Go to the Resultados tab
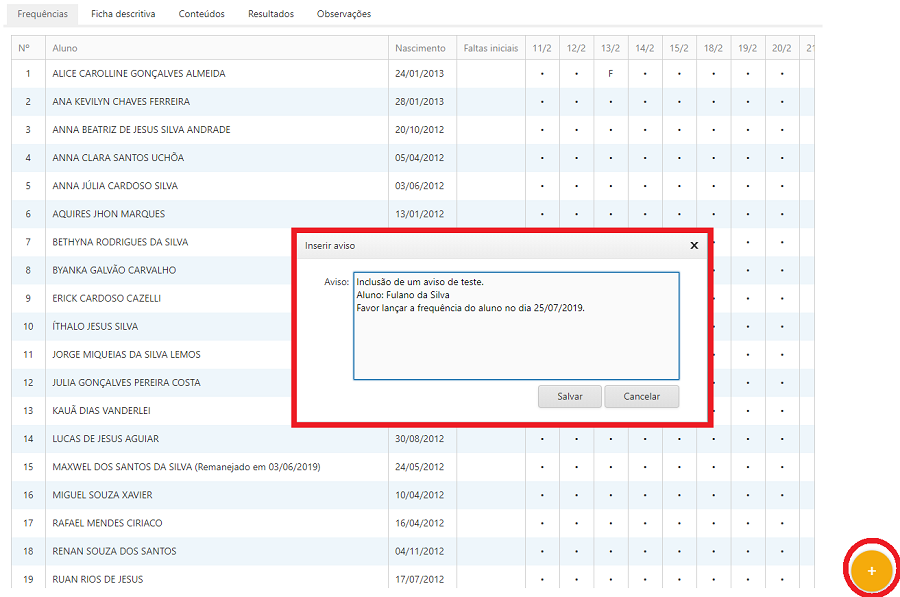Viewport: 900px width, 597px height. (x=271, y=14)
